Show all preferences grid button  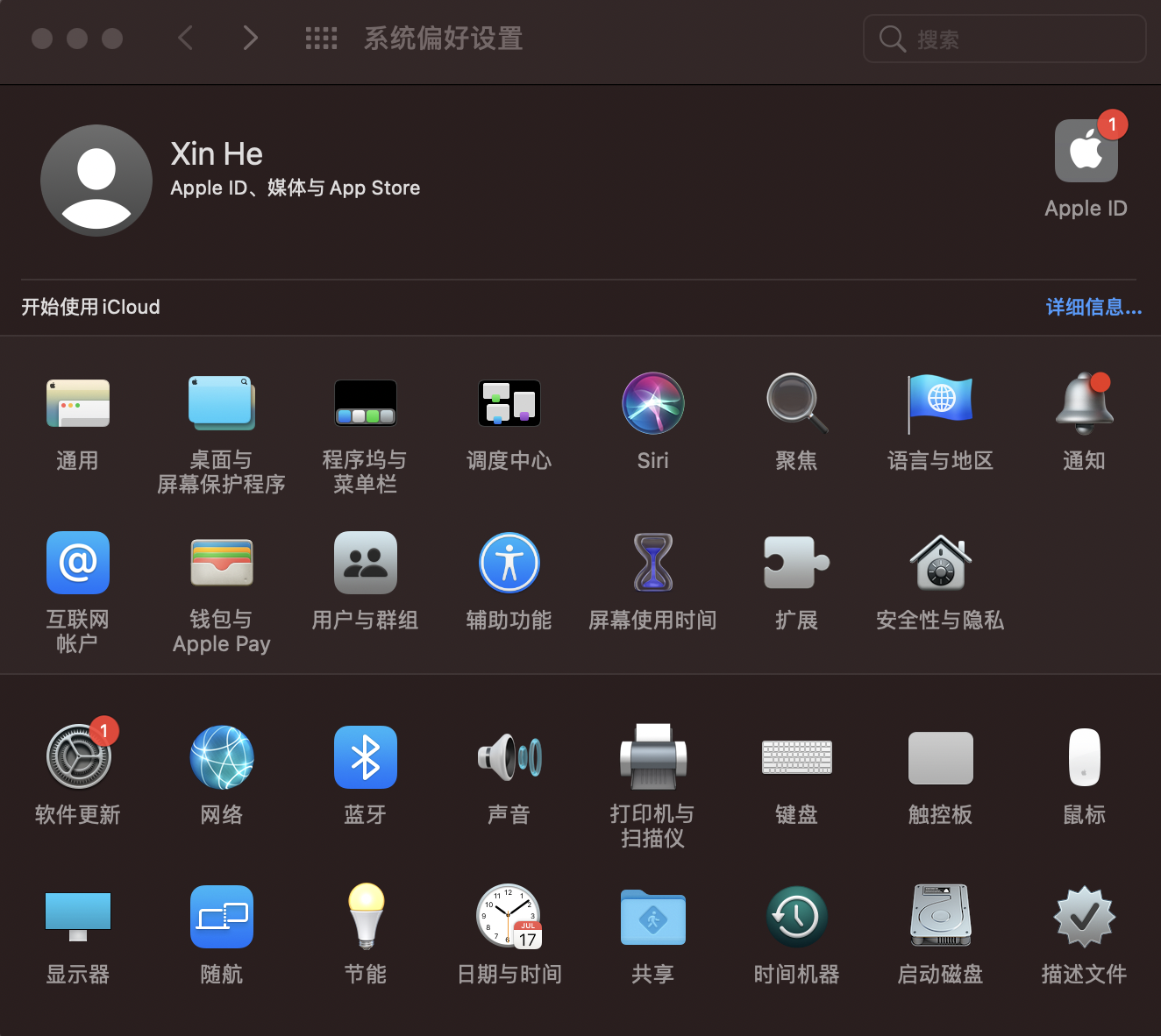321,38
